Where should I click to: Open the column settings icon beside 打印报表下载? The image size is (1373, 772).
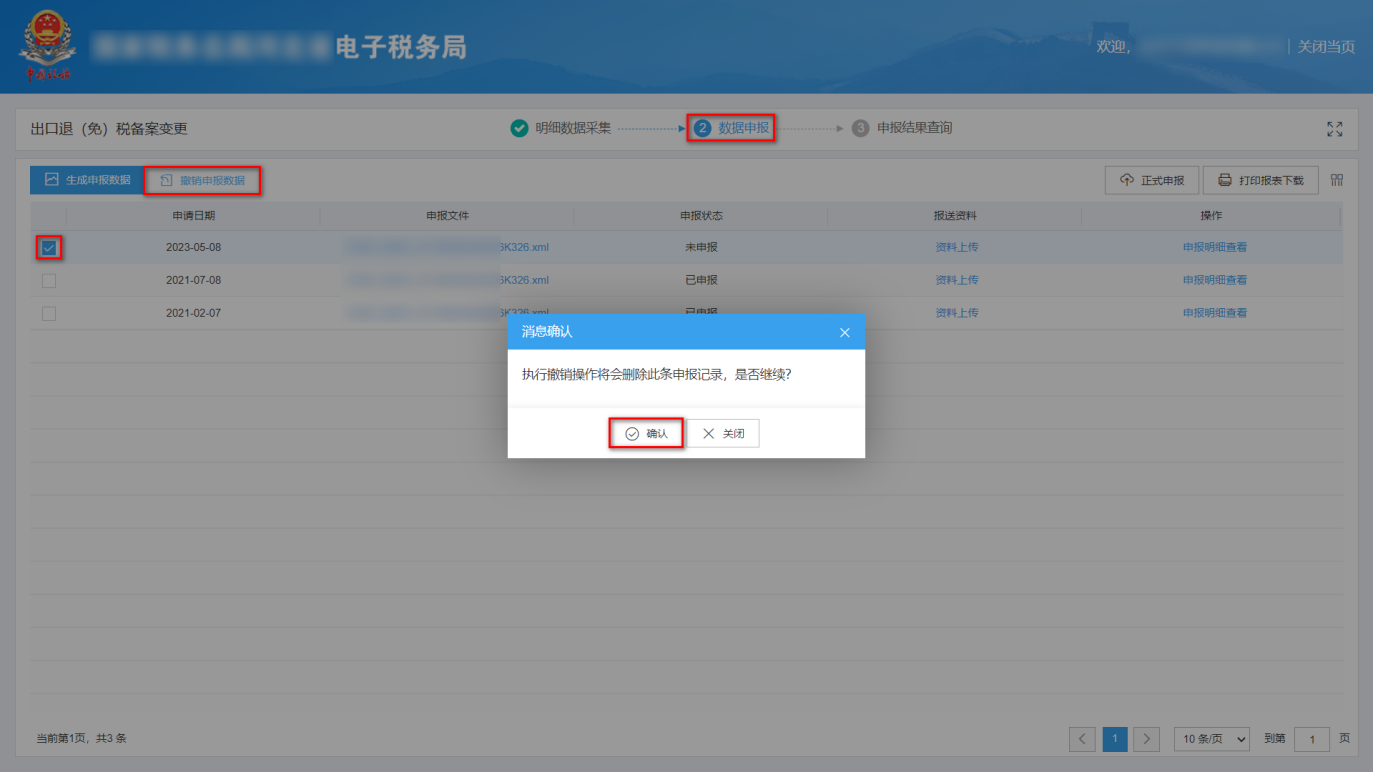[1337, 179]
